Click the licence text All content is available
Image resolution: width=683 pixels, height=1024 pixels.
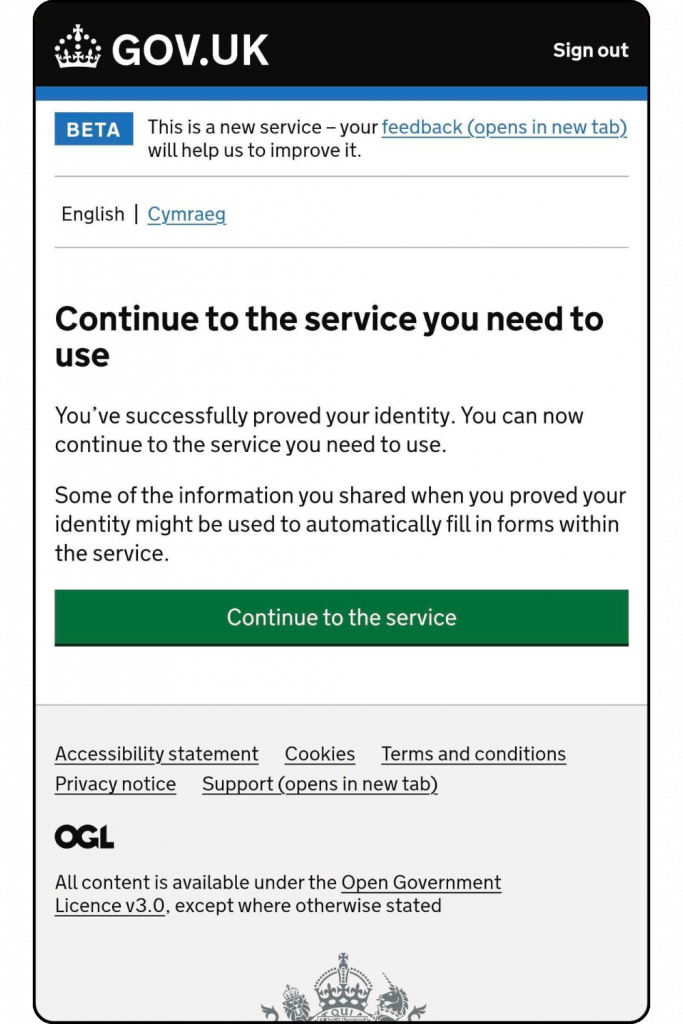click(x=278, y=894)
